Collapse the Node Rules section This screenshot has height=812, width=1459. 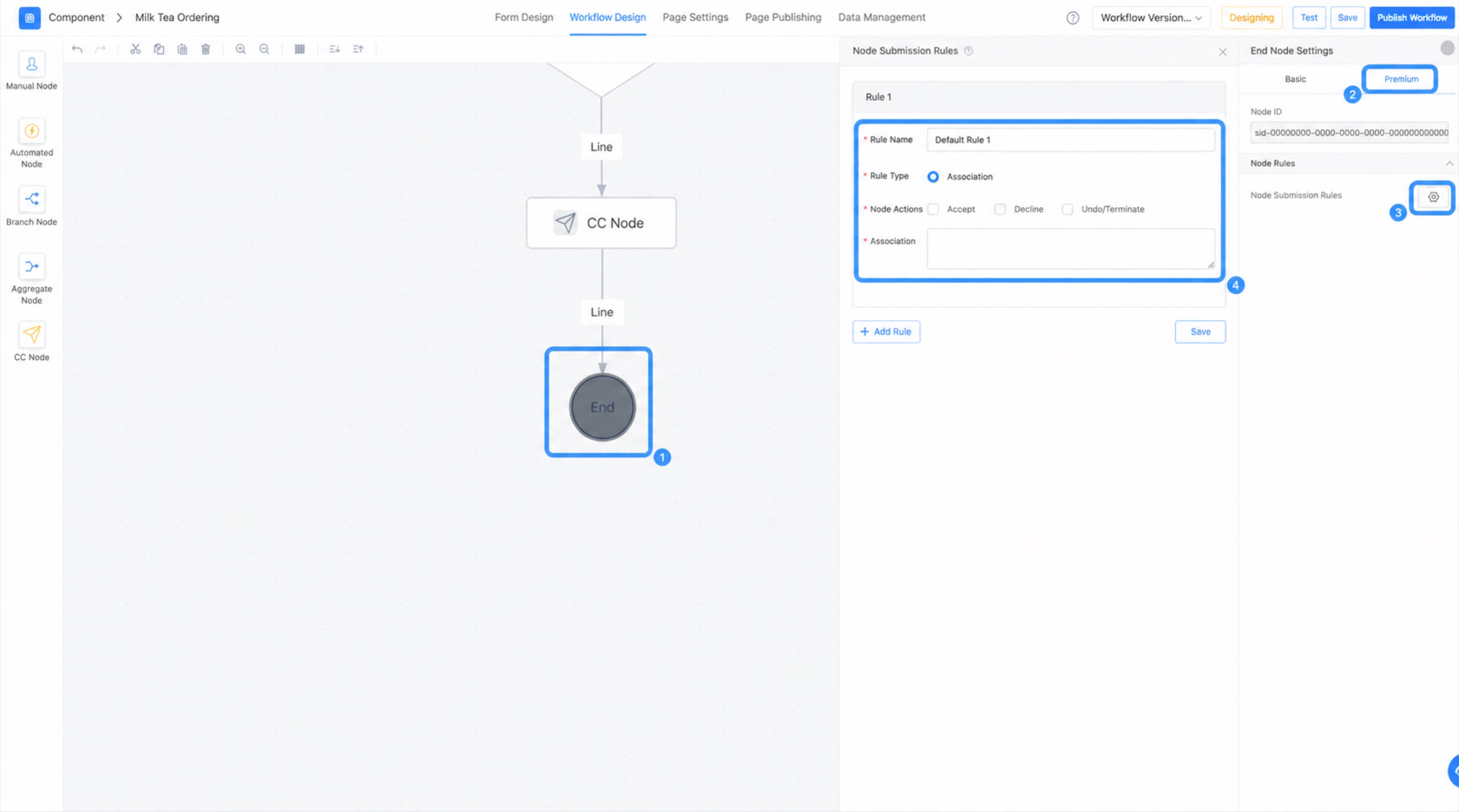click(x=1449, y=163)
